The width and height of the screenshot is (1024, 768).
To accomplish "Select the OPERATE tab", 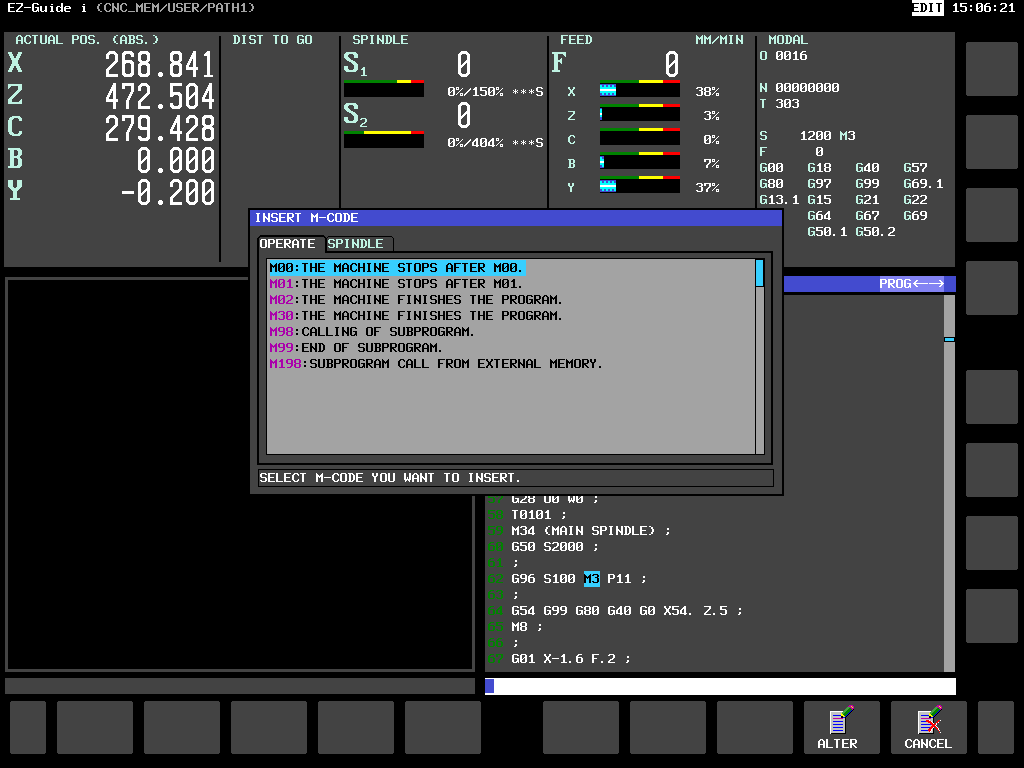I will tap(288, 244).
